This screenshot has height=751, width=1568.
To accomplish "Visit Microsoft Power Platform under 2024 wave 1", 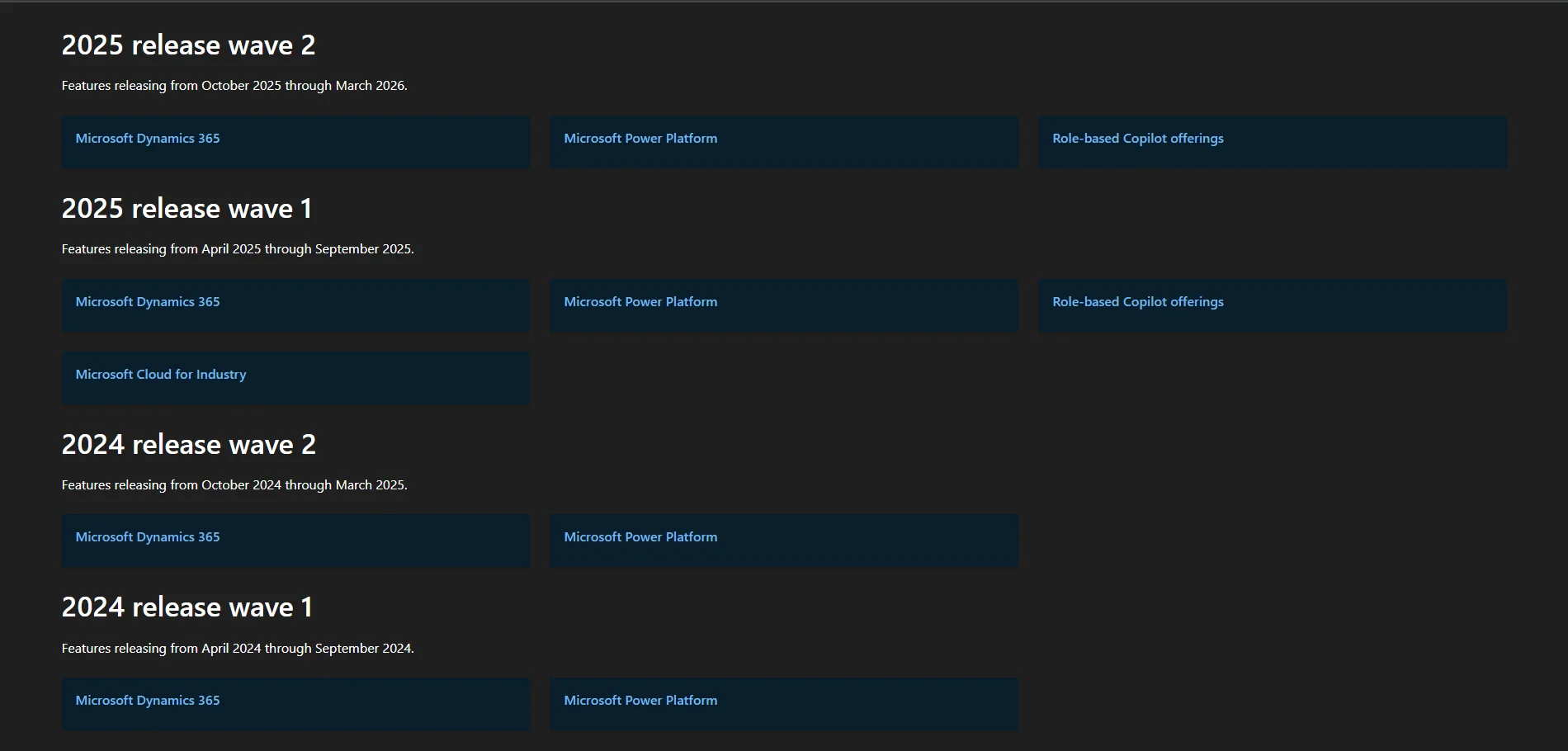I will (x=640, y=701).
